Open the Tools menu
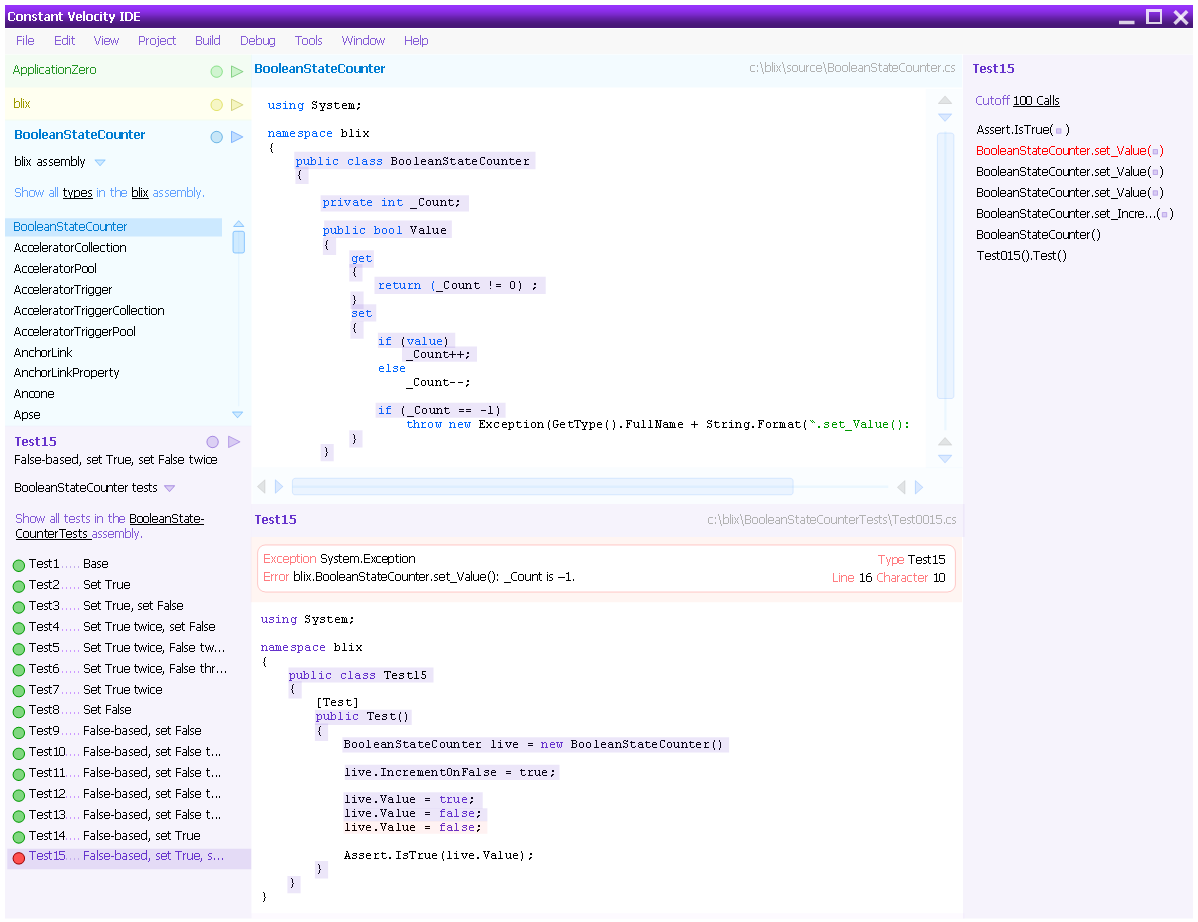The image size is (1198, 922). (309, 40)
